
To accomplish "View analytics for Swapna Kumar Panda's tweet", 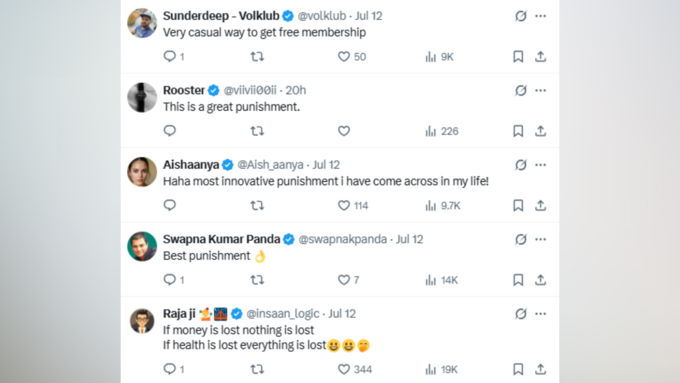I will click(x=441, y=280).
